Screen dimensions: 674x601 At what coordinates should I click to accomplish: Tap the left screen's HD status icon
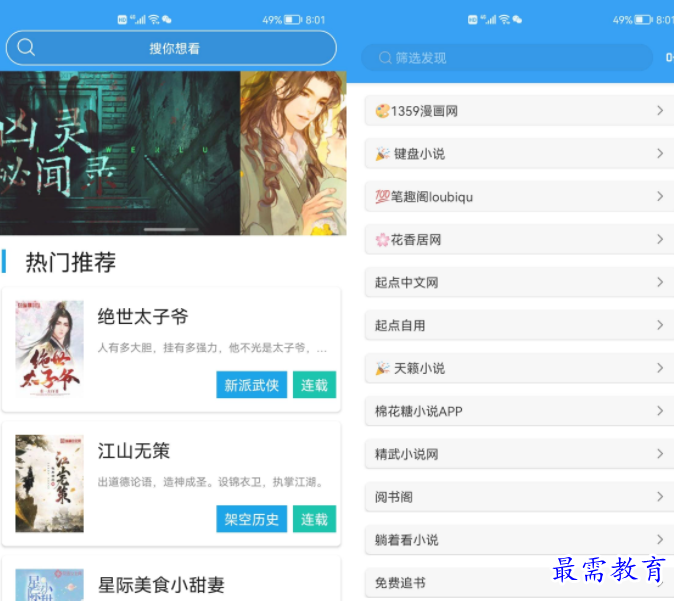pyautogui.click(x=122, y=19)
